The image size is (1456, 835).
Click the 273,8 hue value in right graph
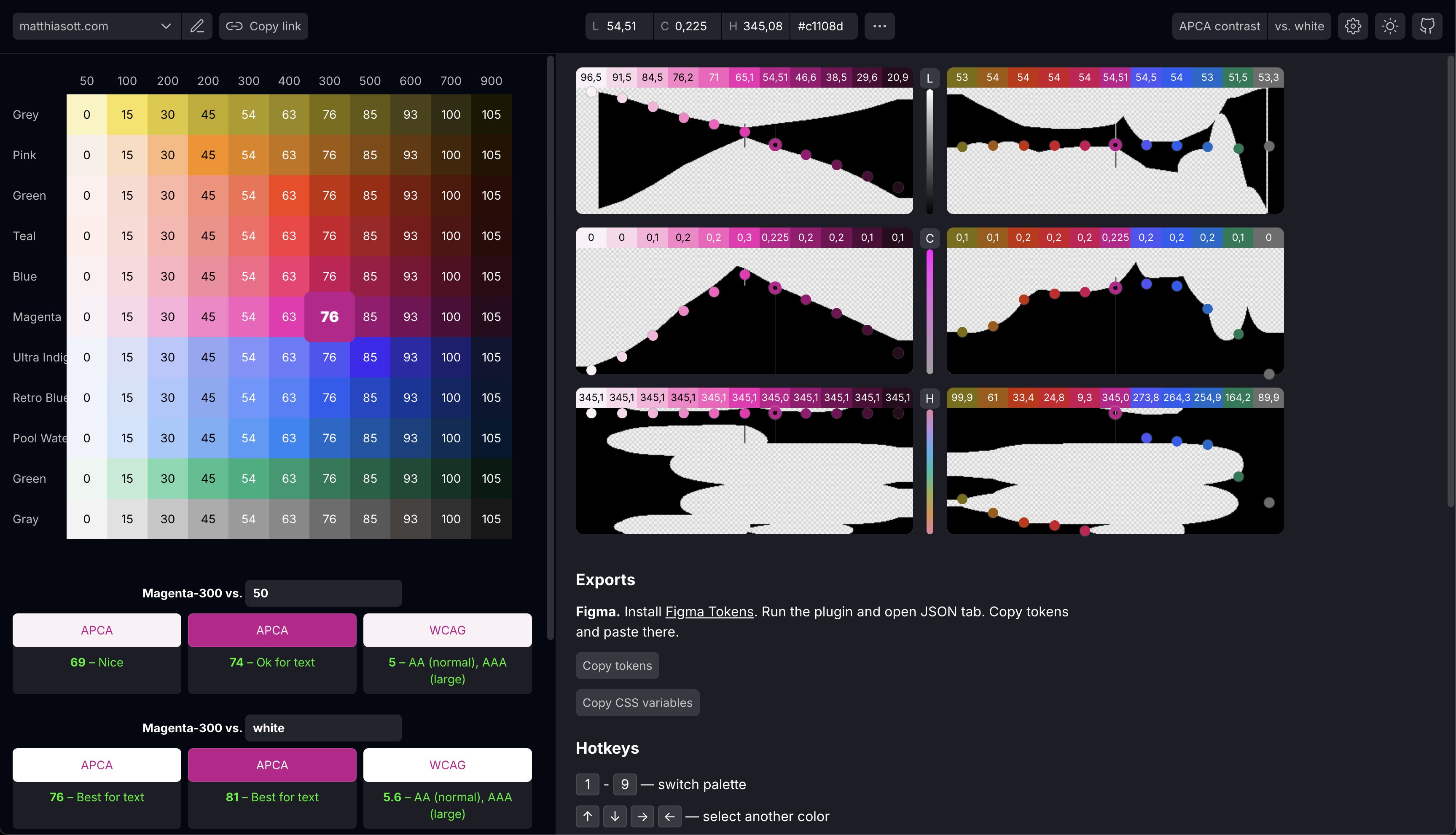click(1146, 397)
